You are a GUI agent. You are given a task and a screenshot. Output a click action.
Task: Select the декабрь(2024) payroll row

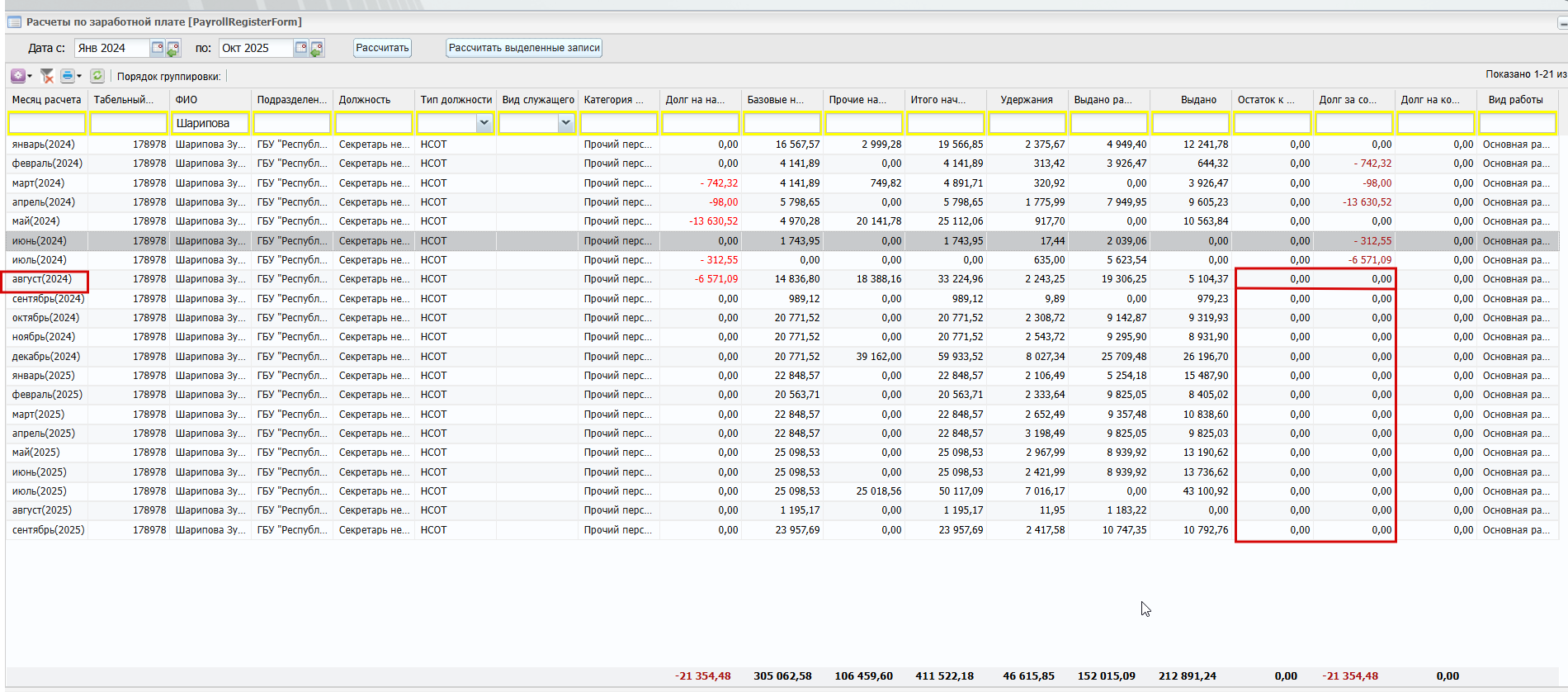tap(46, 357)
